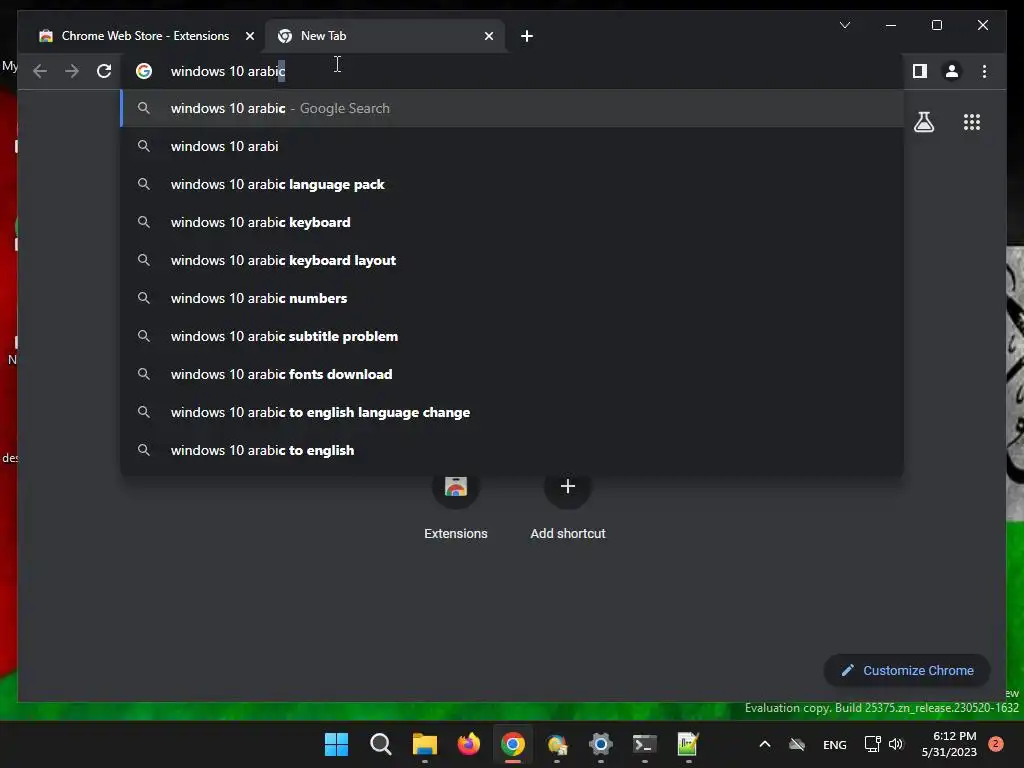Launch Firefox from the taskbar
Viewport: 1024px width, 768px height.
(468, 744)
